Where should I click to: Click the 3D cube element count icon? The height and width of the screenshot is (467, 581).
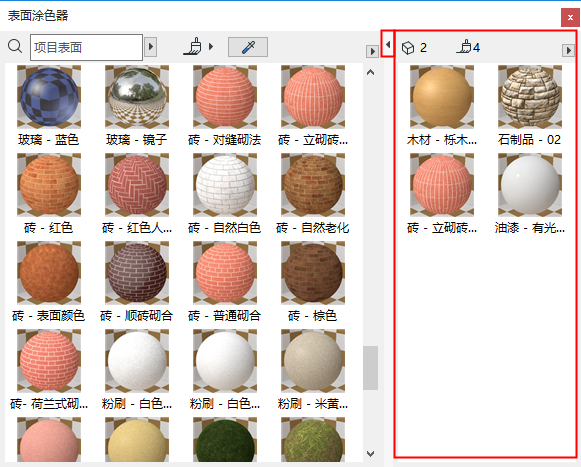408,48
